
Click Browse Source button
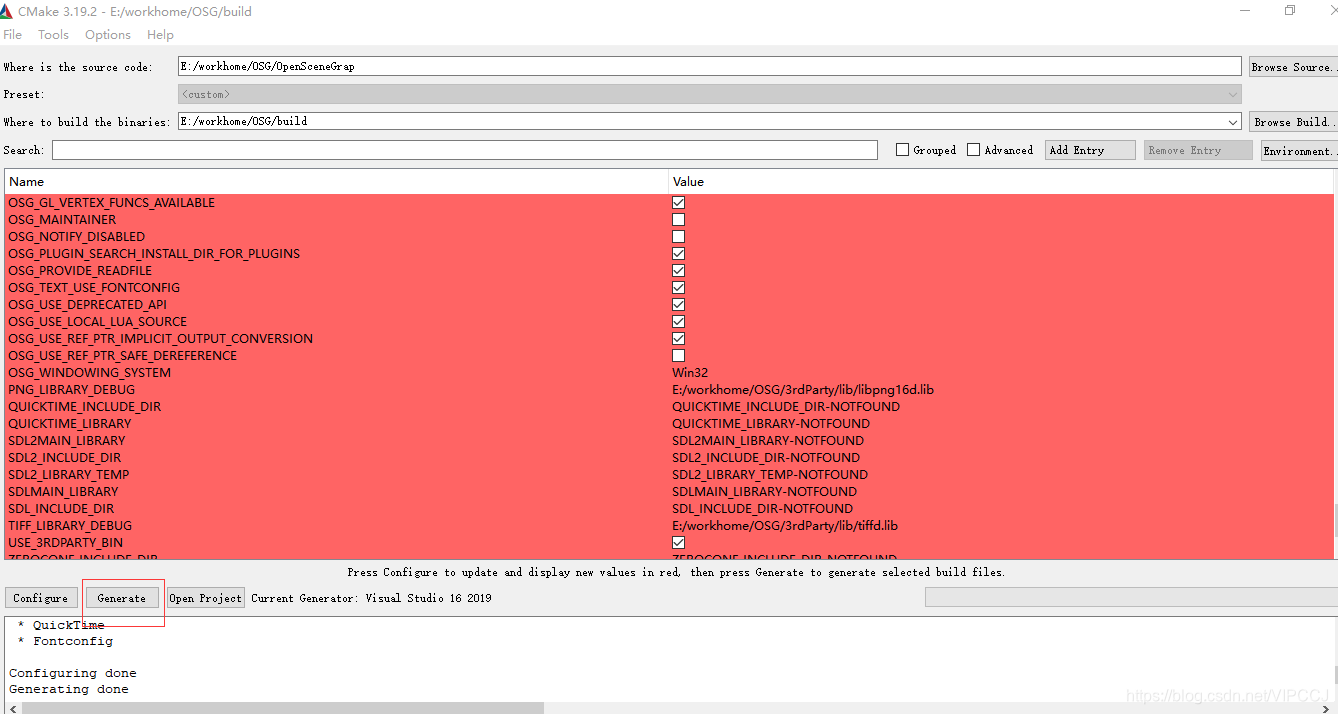pyautogui.click(x=1293, y=67)
